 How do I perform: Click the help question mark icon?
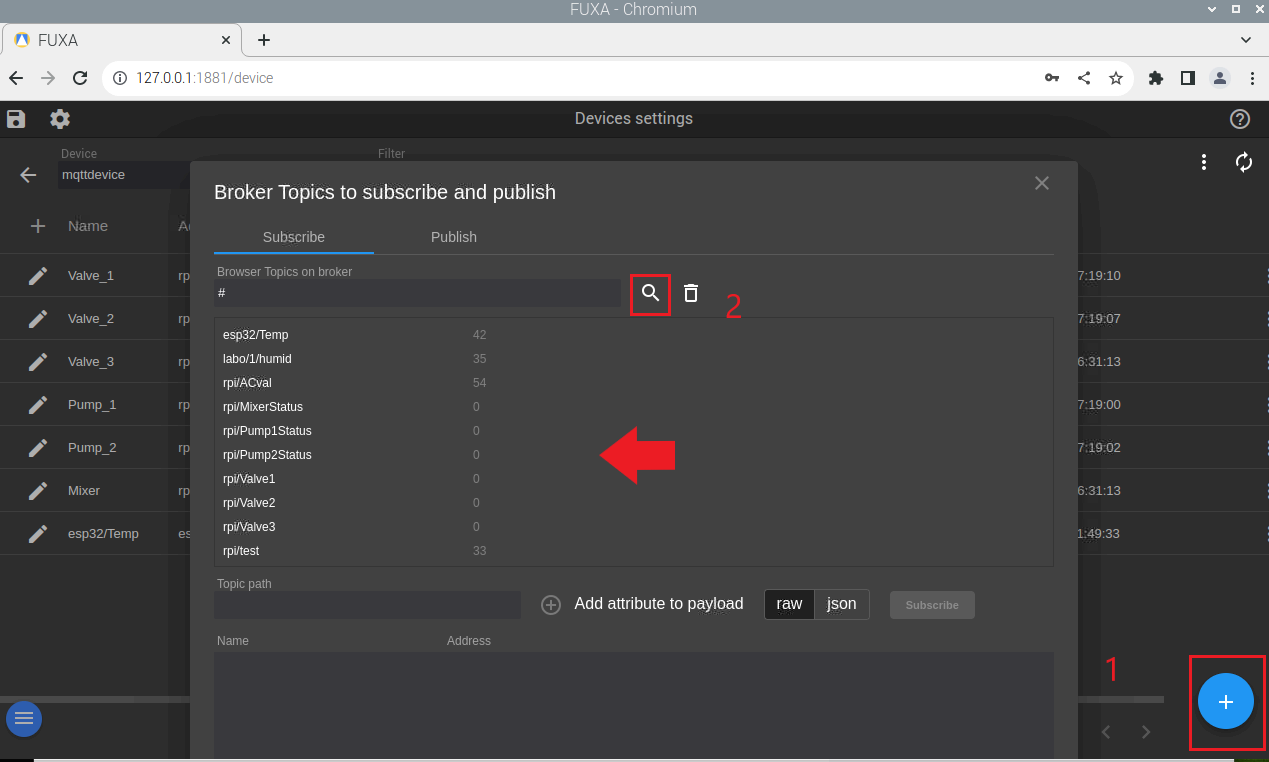coord(1239,119)
